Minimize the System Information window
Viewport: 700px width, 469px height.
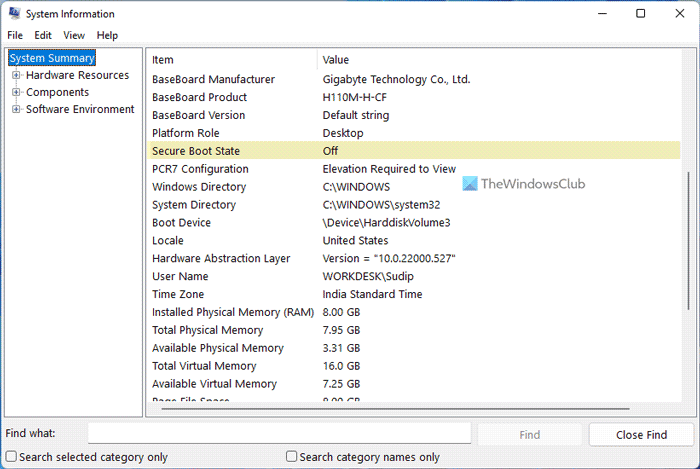(x=595, y=14)
